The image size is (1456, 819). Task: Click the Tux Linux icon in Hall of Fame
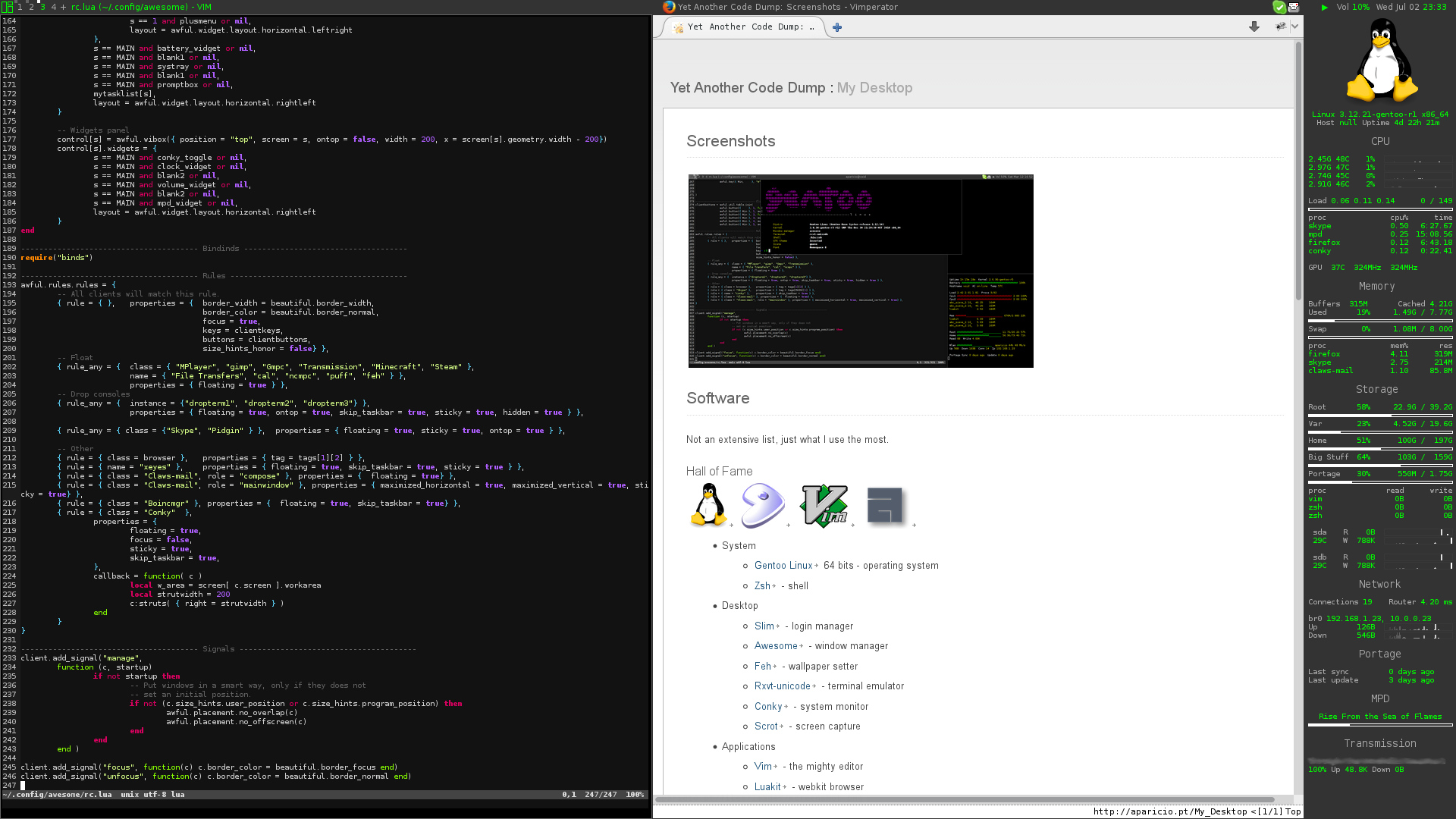point(708,505)
